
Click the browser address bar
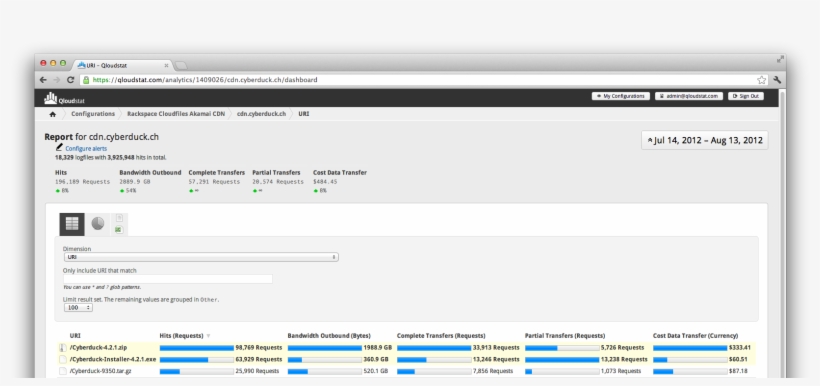424,80
